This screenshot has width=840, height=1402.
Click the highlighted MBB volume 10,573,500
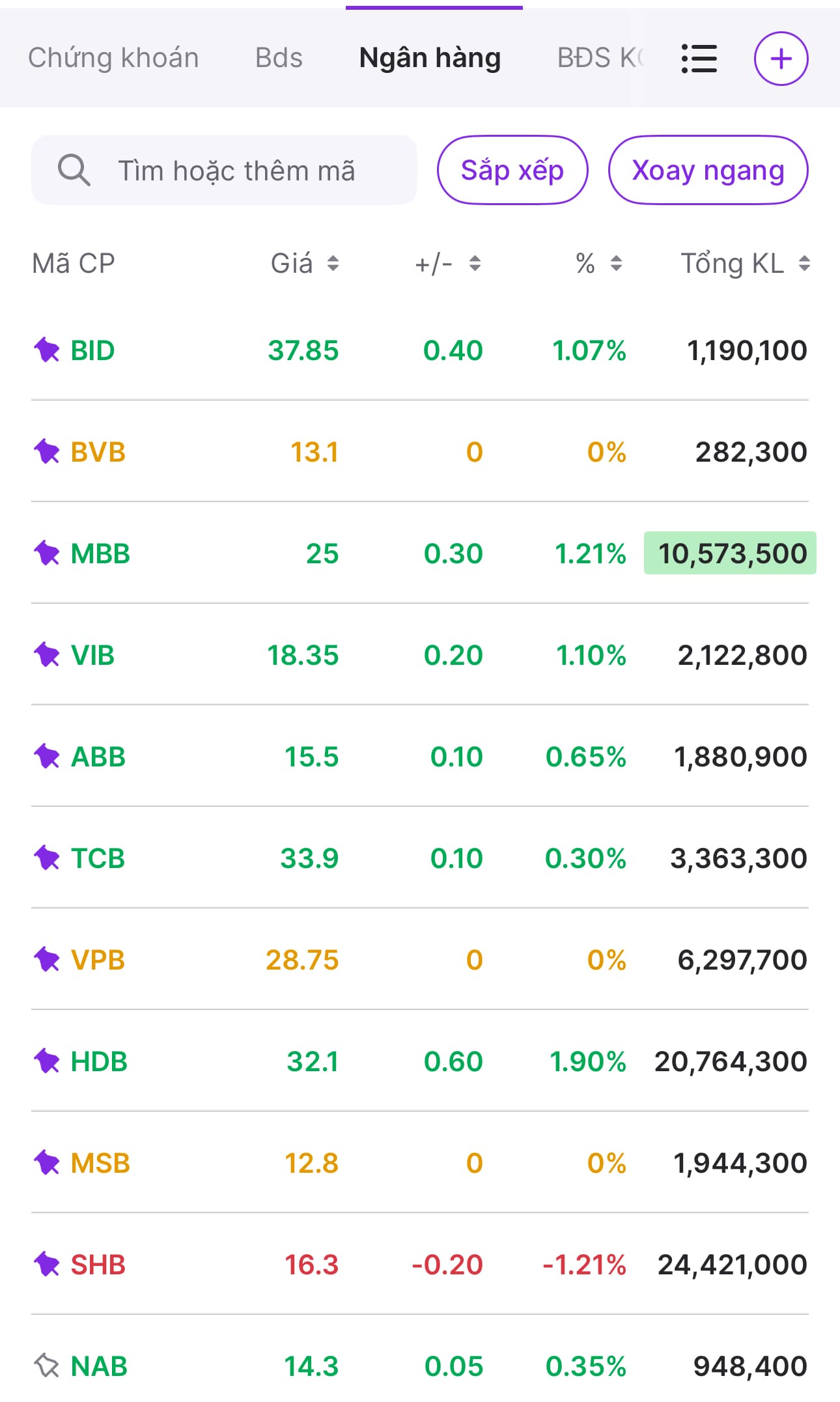(730, 554)
